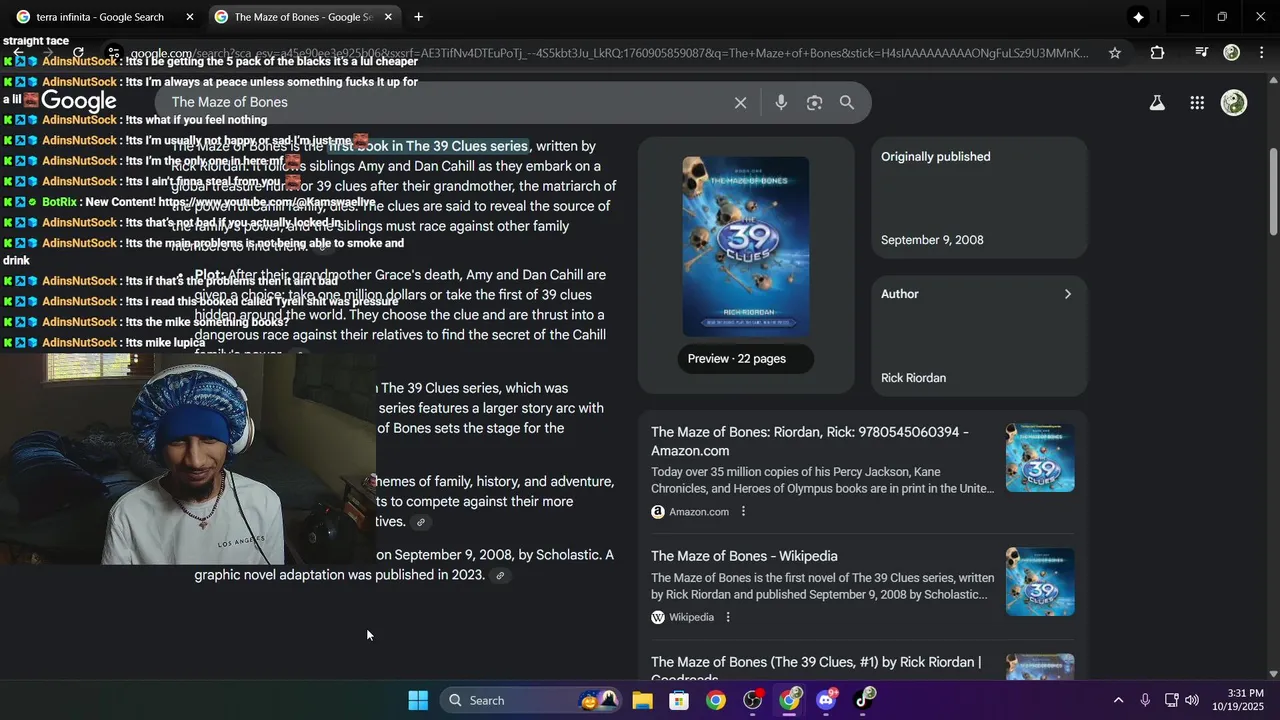Expand the Author card chevron

coord(1067,294)
